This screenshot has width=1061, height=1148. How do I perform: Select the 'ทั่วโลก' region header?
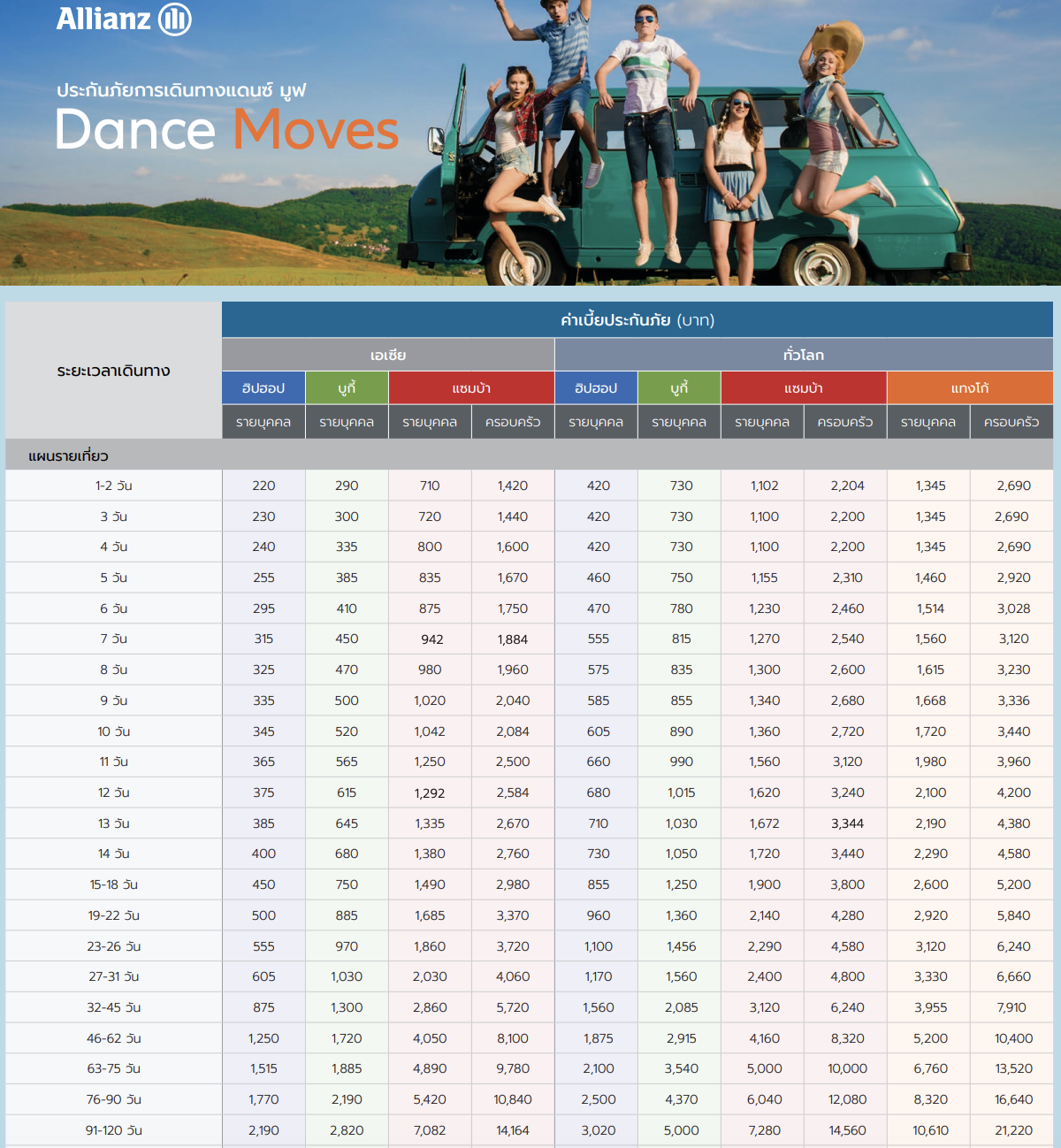pyautogui.click(x=804, y=355)
